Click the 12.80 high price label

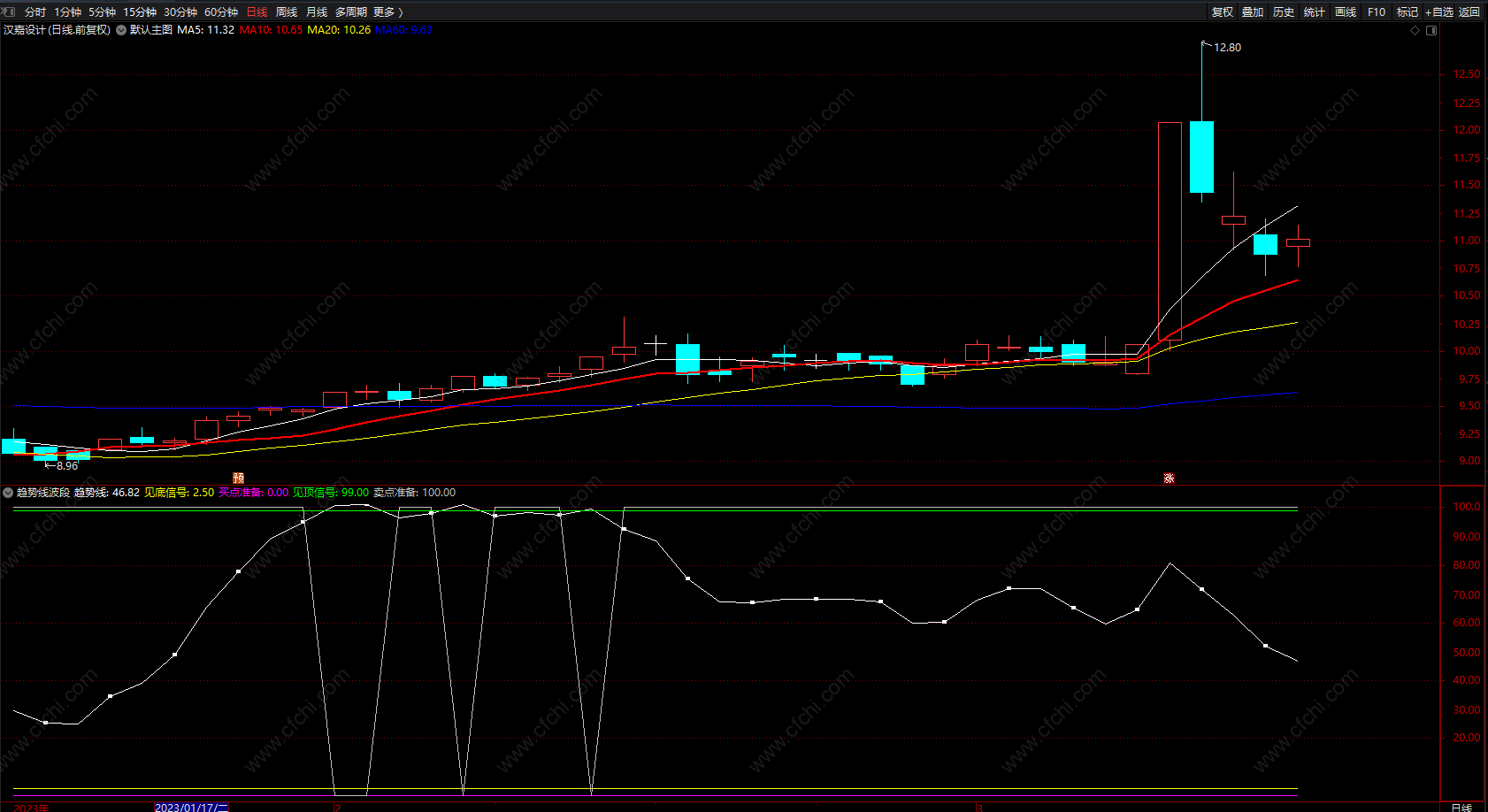click(1227, 48)
